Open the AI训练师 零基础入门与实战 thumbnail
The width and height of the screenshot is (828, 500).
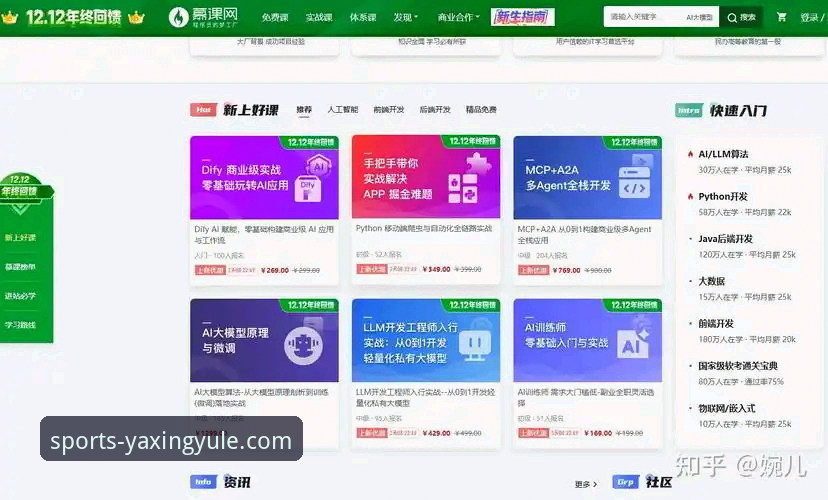click(587, 341)
